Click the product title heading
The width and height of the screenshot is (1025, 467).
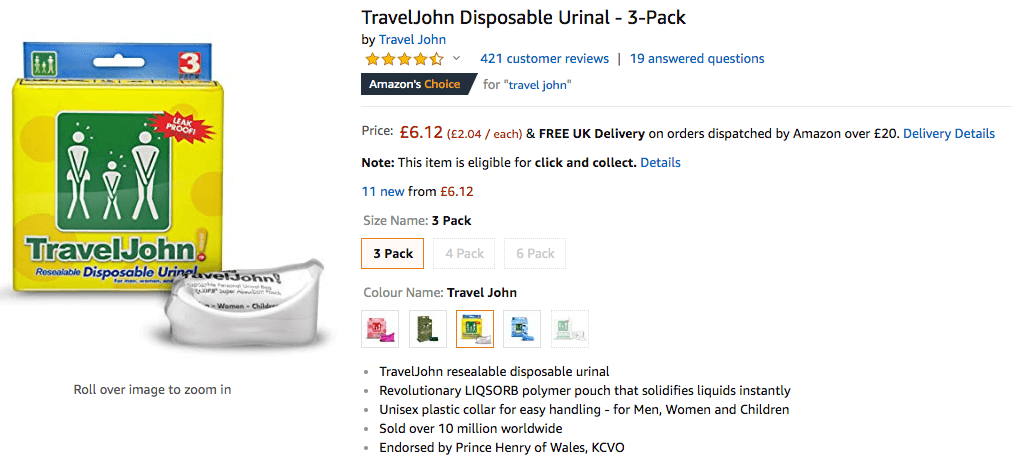[523, 17]
